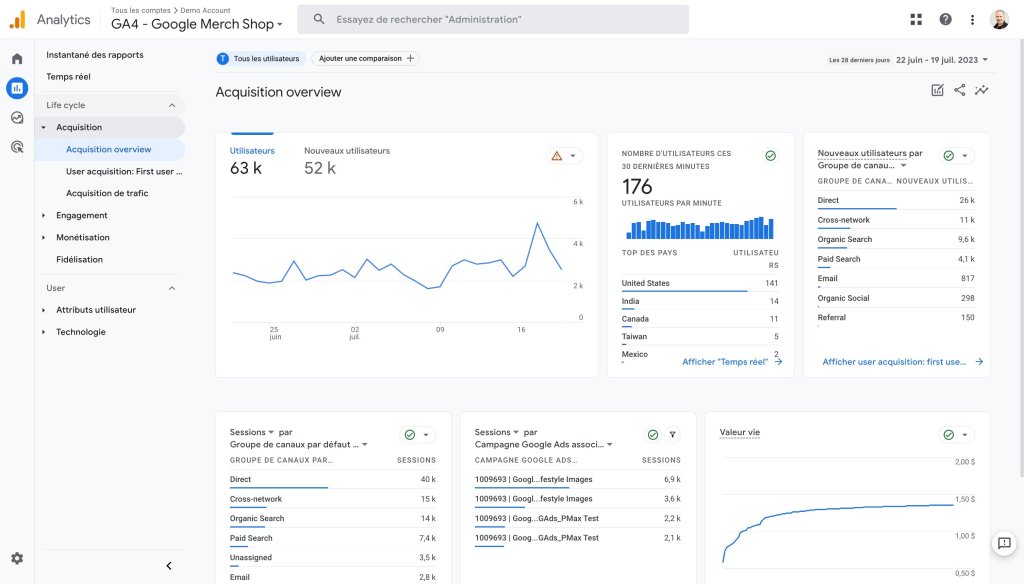The width and height of the screenshot is (1024, 584).
Task: Switch to Nouveaux utilisateurs metric tab
Action: coord(347,160)
